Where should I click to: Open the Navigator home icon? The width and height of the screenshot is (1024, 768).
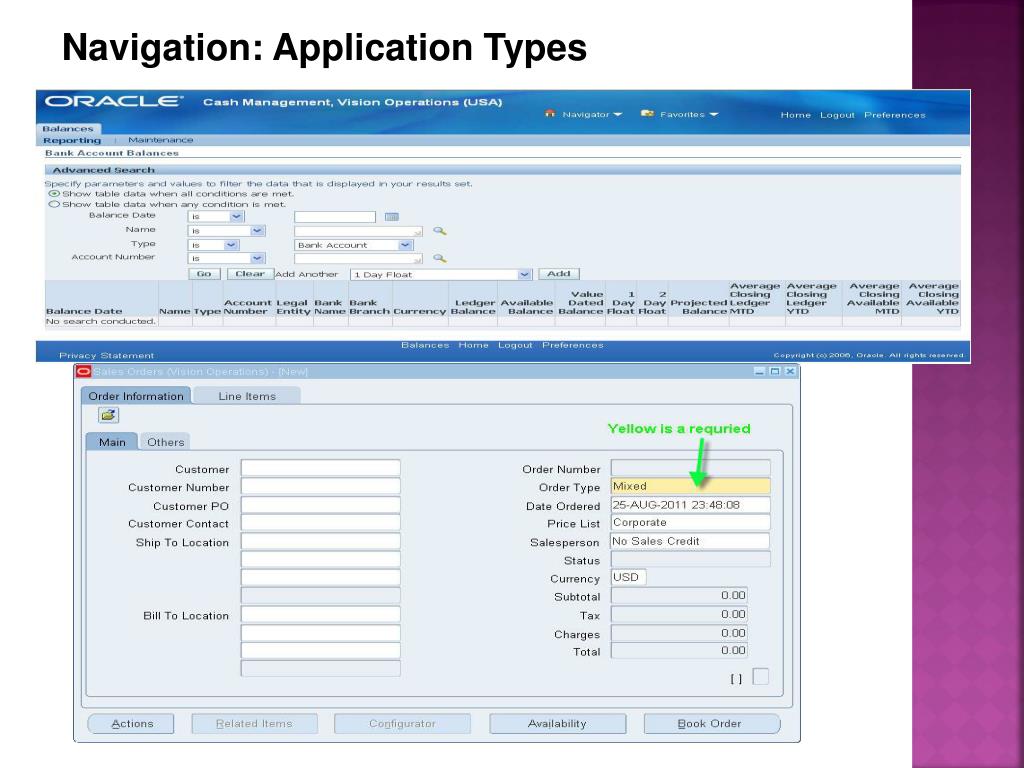point(550,114)
